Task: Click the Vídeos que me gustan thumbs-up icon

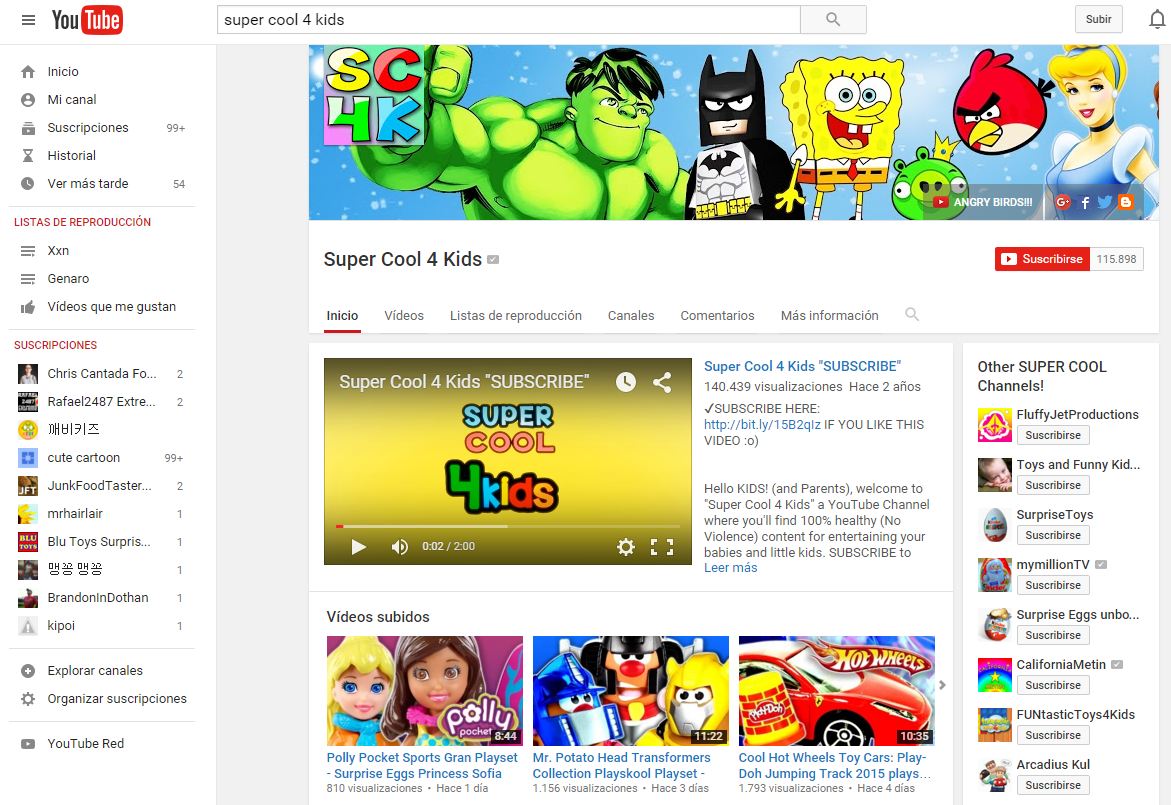Action: click(28, 307)
